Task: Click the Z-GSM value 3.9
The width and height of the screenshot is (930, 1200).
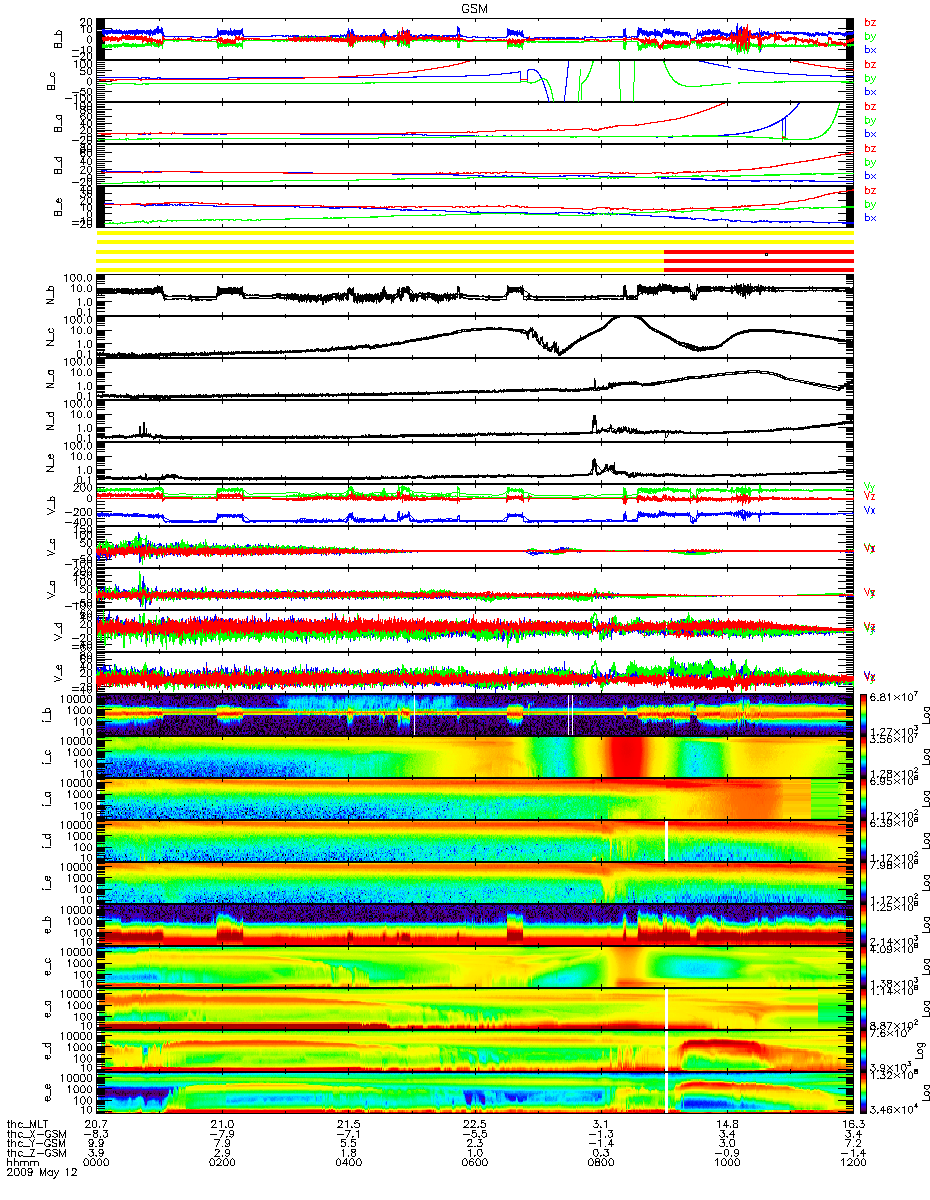Action: 96,1155
